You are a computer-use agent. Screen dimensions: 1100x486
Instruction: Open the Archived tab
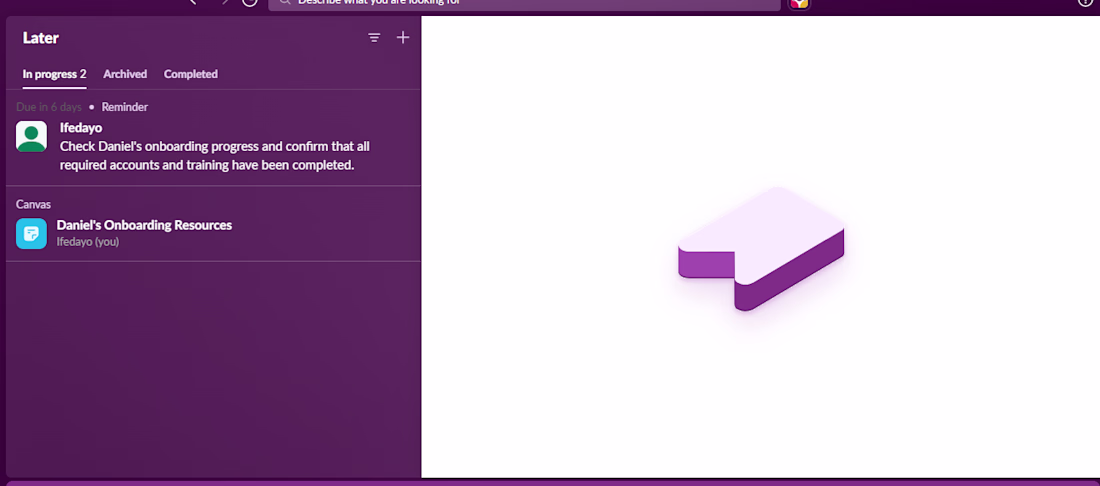125,74
